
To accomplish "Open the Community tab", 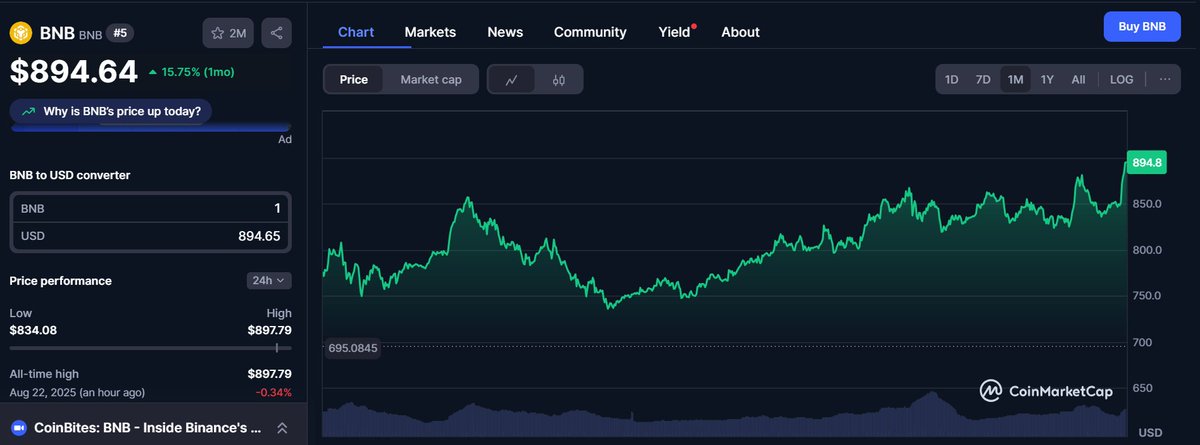I will point(590,32).
